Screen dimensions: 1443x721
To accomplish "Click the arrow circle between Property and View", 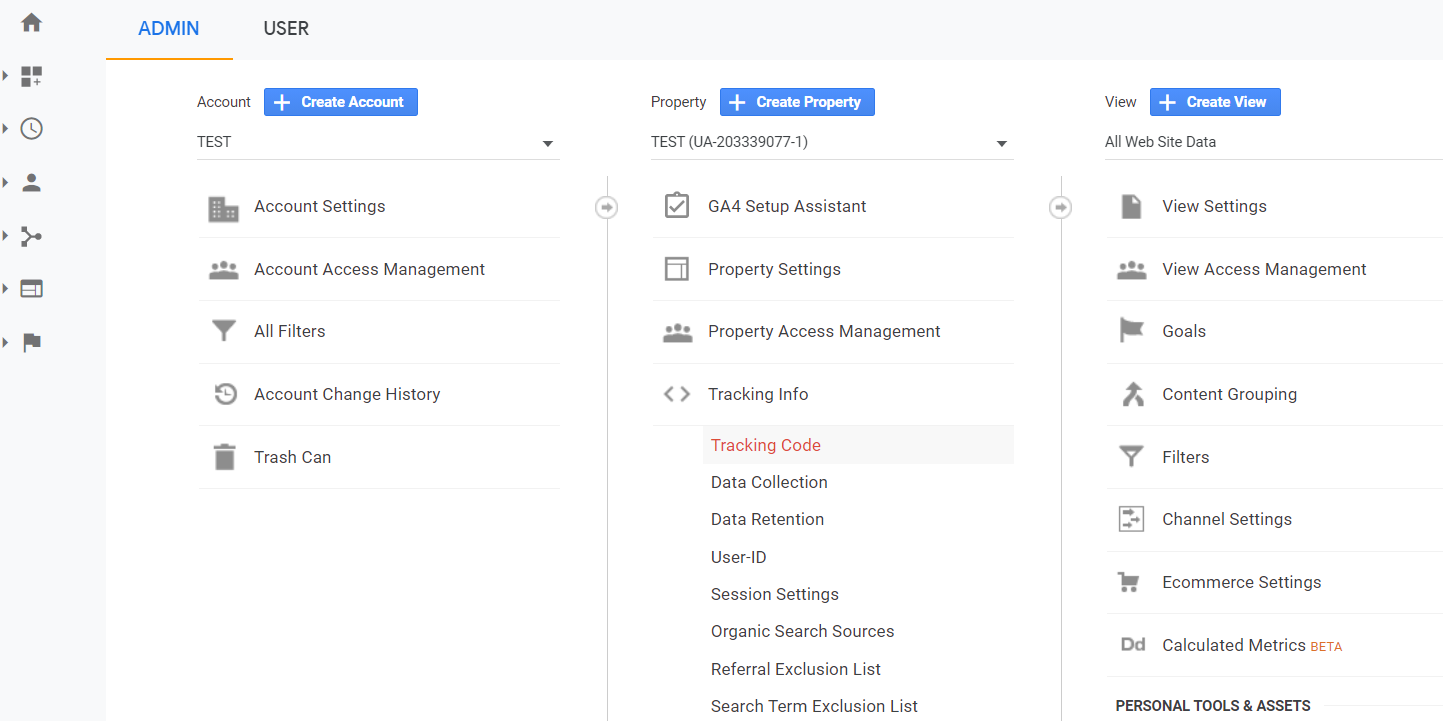I will (x=1061, y=207).
